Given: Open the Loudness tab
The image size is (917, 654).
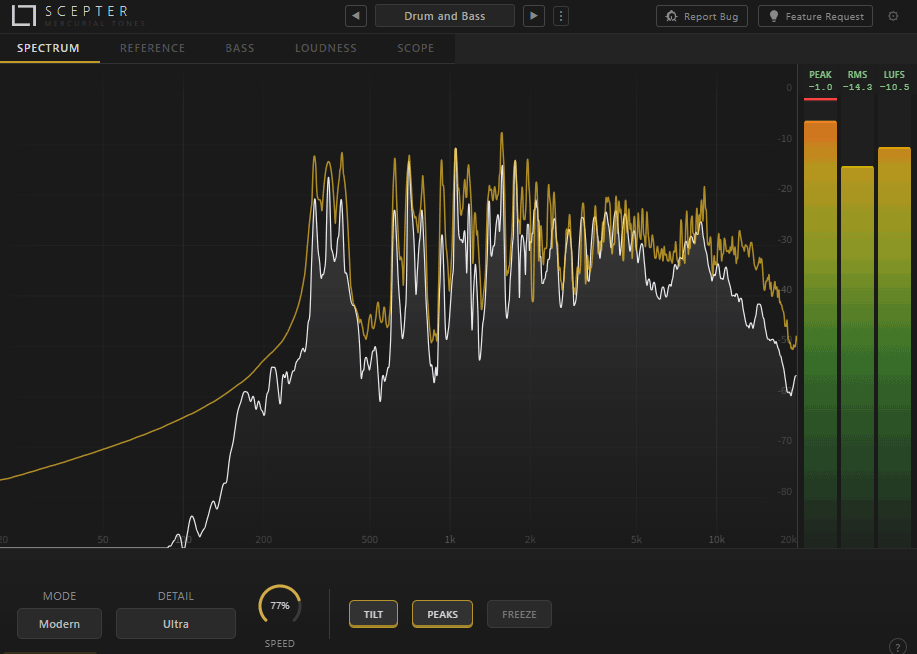Looking at the screenshot, I should click(x=325, y=48).
